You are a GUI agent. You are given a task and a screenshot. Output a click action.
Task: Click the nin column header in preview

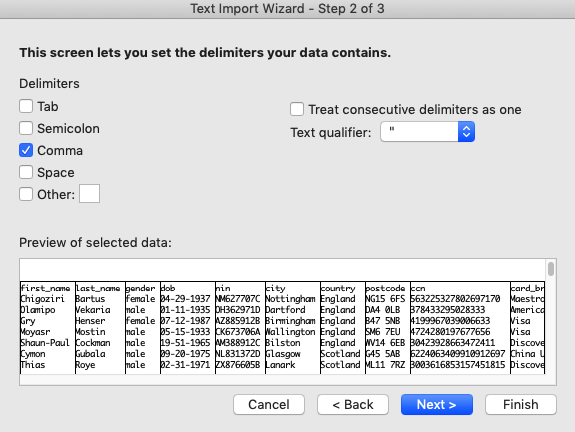coord(223,288)
